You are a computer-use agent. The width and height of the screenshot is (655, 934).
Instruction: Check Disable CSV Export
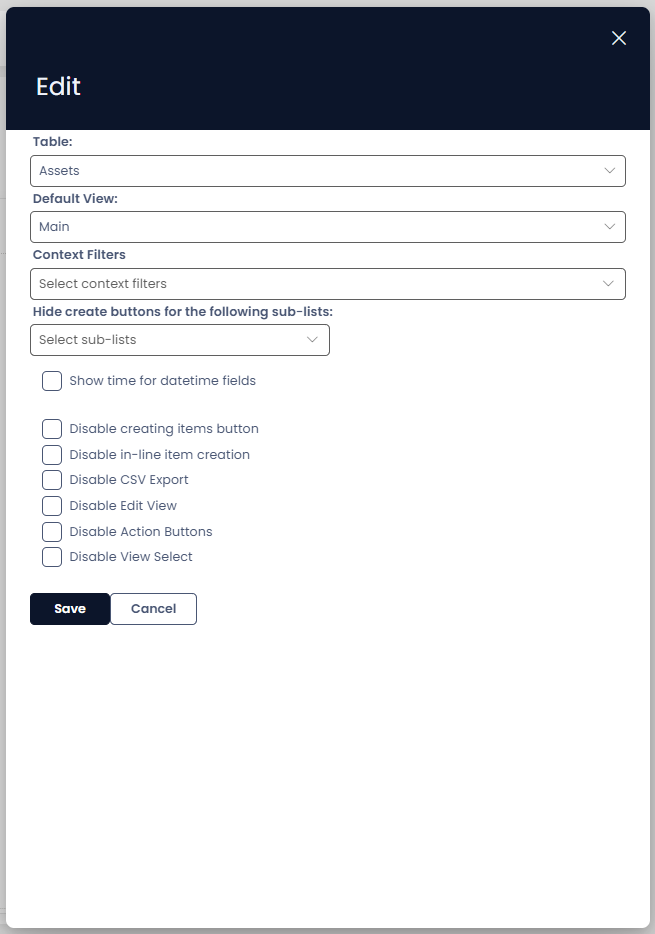[x=52, y=479]
